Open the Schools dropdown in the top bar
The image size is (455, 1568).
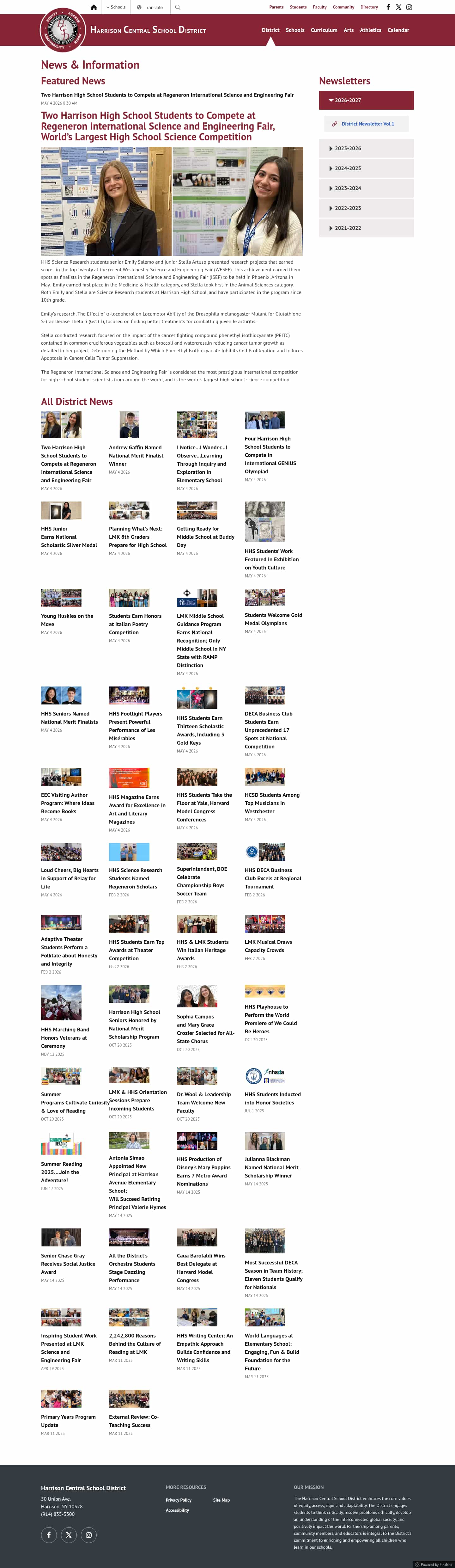[x=116, y=7]
